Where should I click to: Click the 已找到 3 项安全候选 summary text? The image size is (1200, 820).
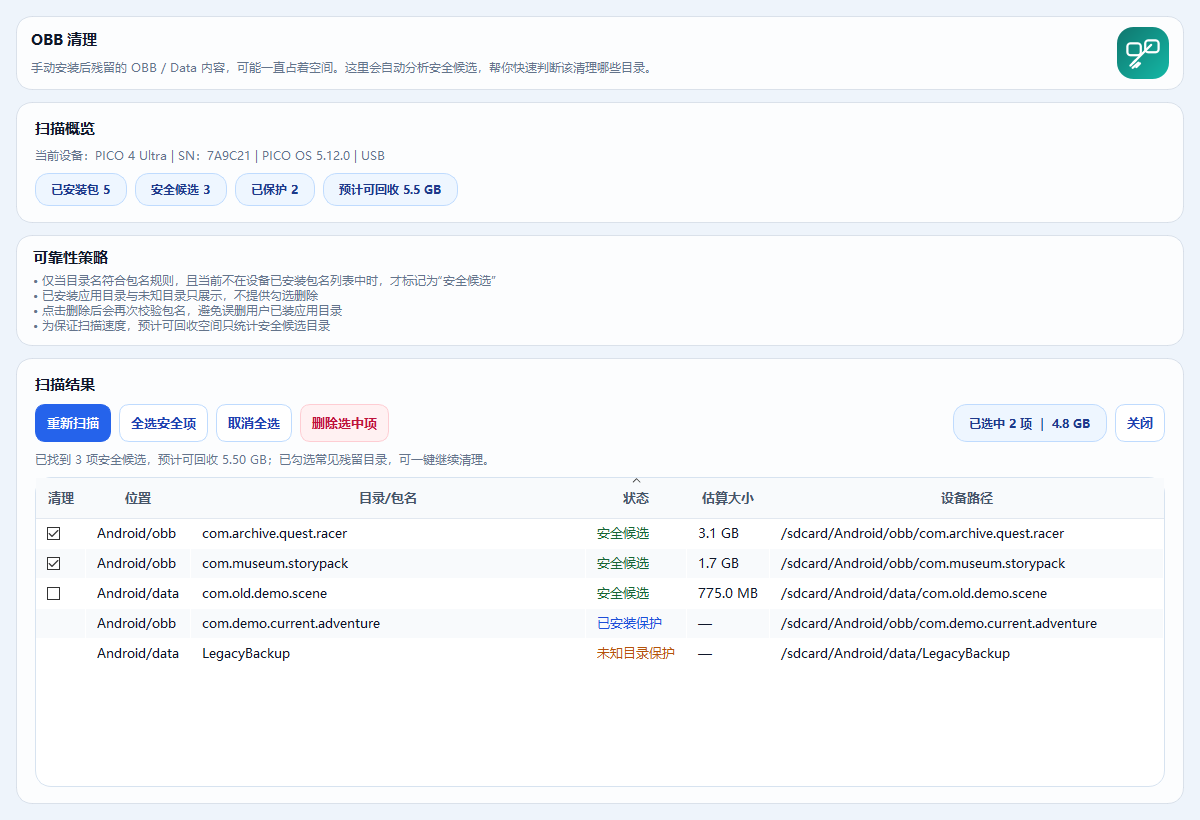click(262, 461)
